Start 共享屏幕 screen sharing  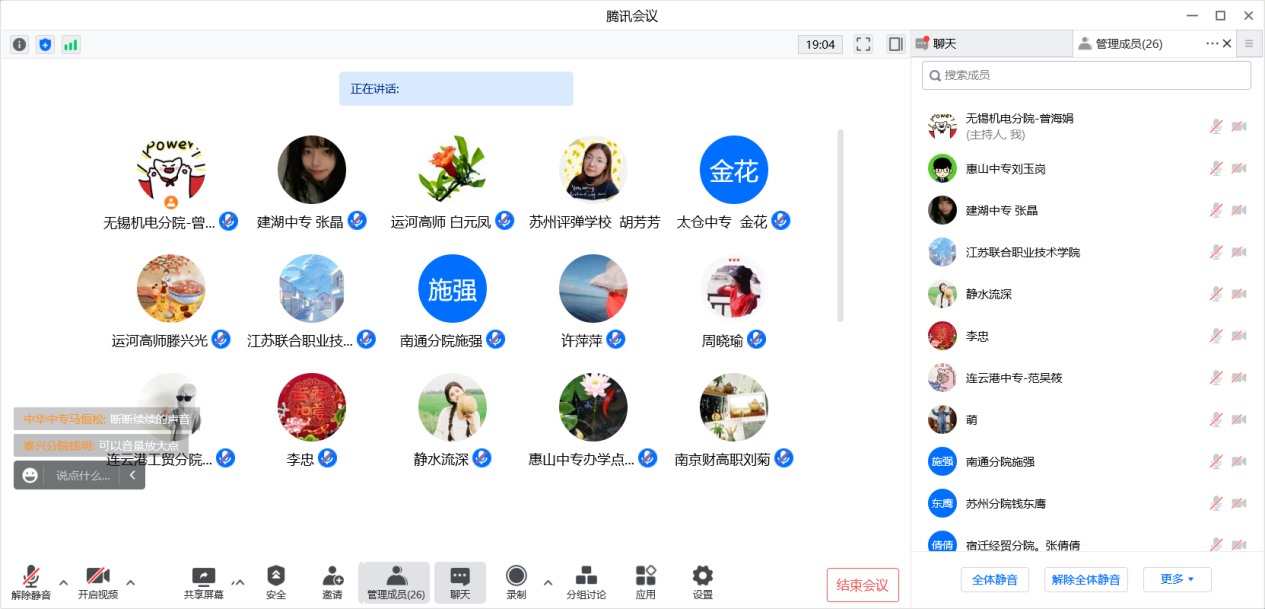[204, 582]
